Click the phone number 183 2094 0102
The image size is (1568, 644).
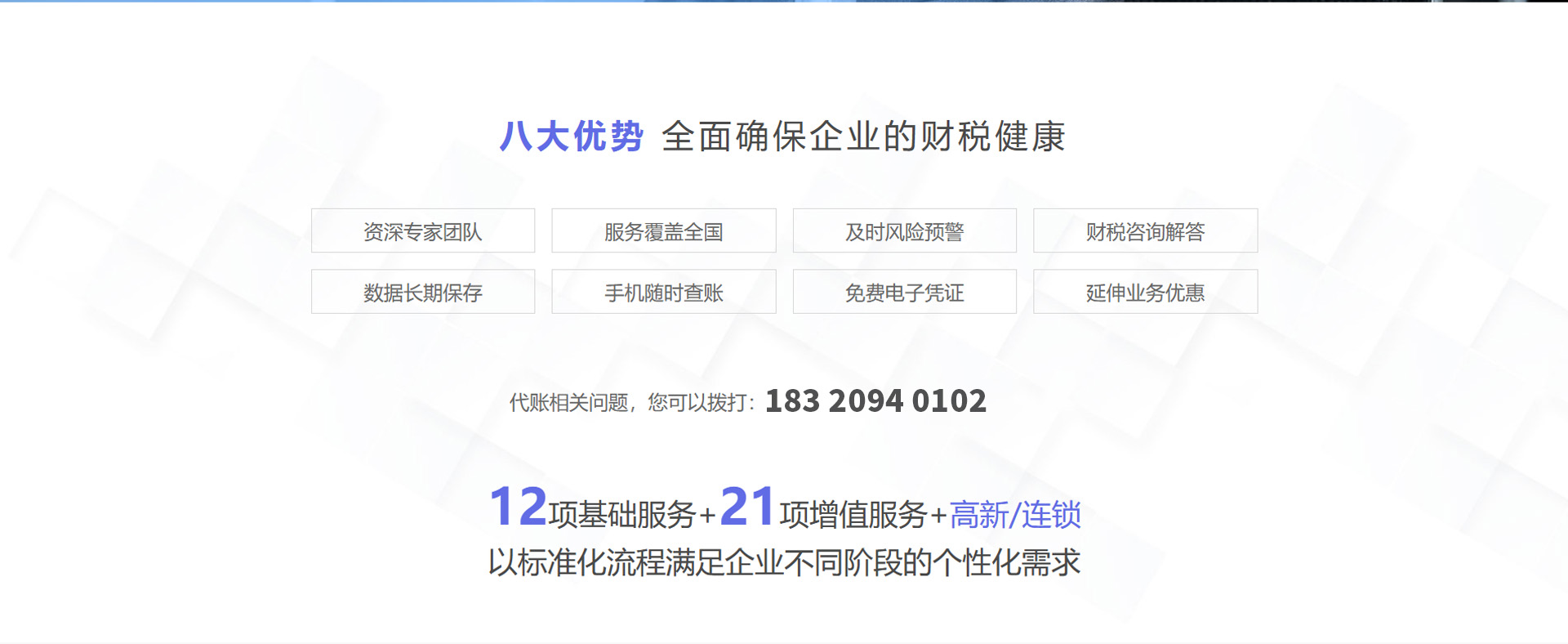point(875,401)
